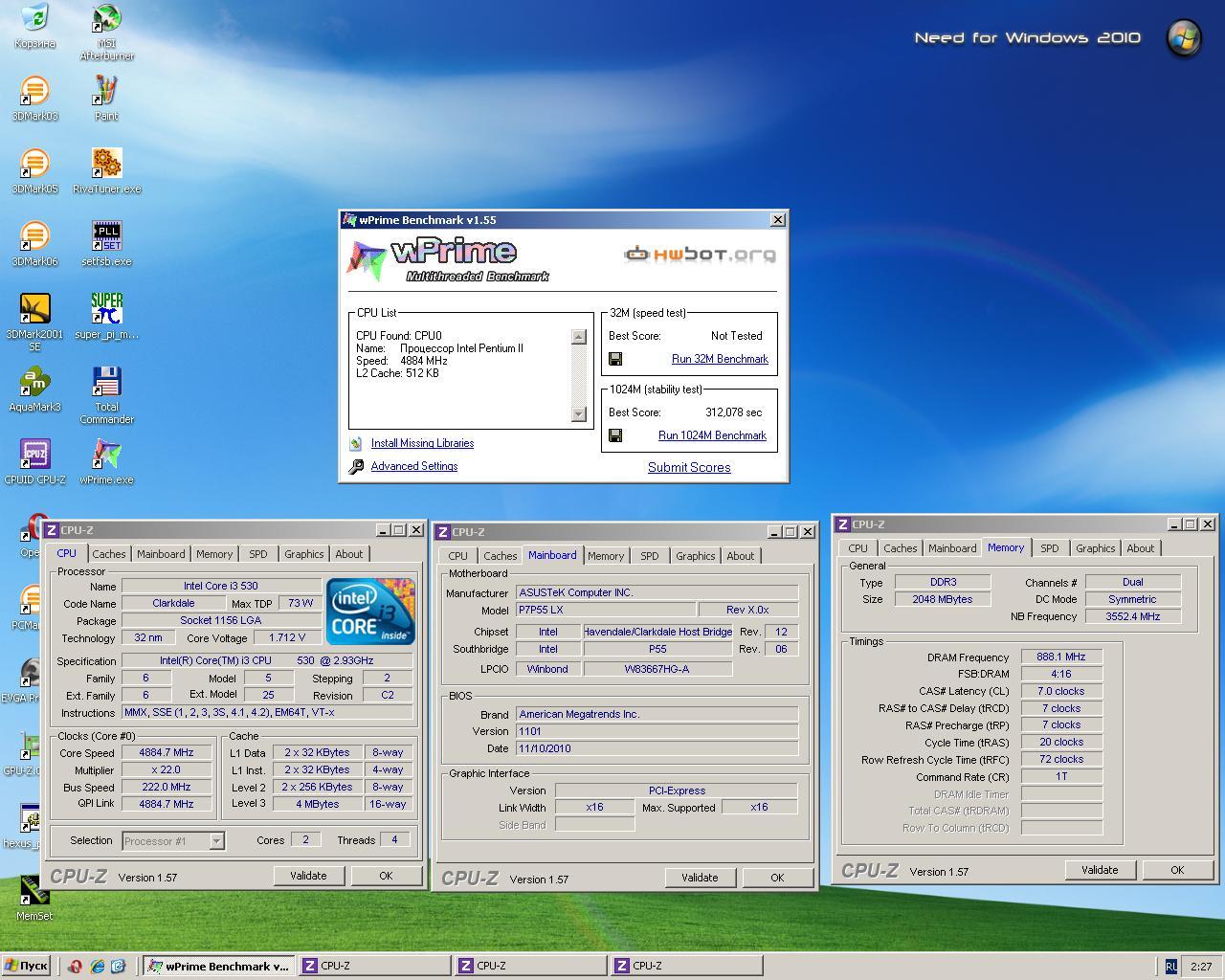Click the taskbar clock showing 2:27

pos(1202,967)
